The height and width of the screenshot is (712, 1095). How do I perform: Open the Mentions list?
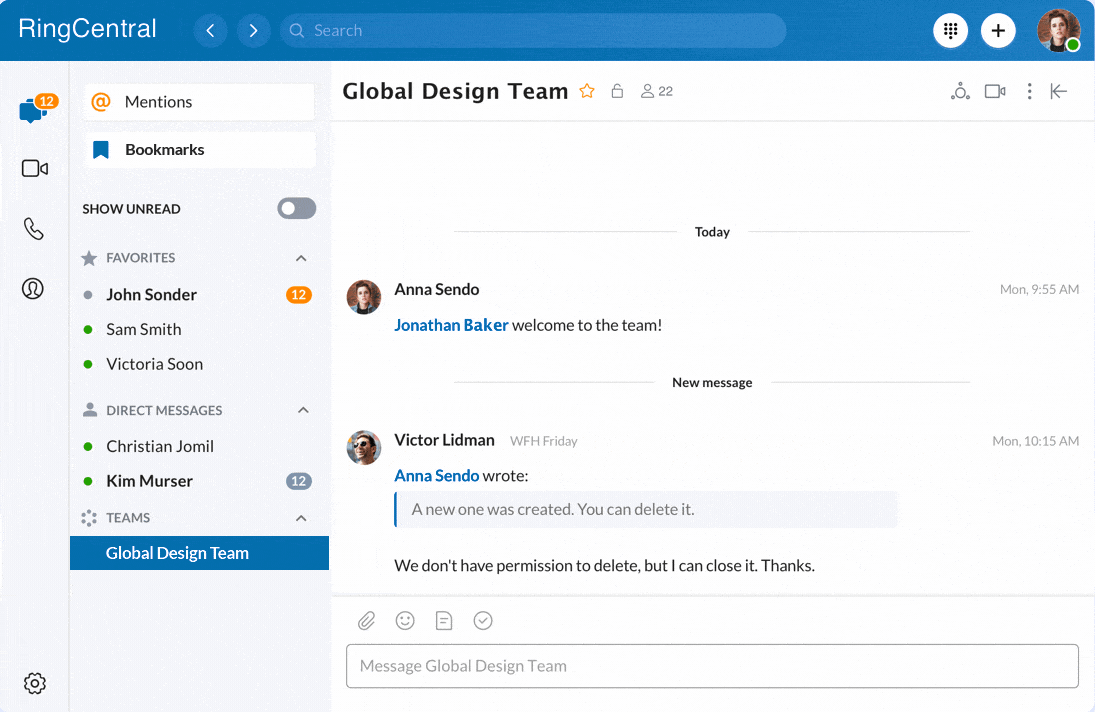click(199, 102)
